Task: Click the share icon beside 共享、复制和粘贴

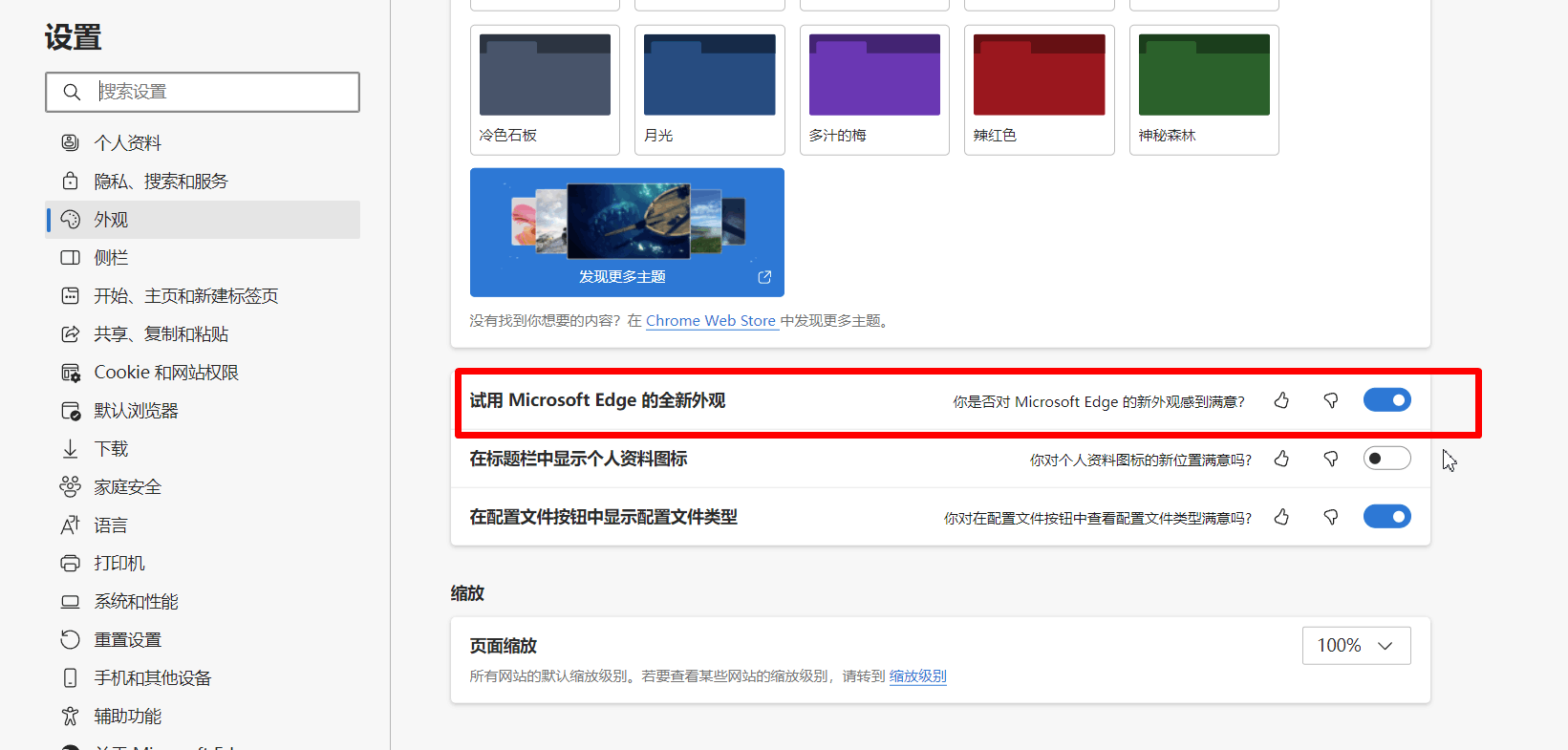Action: click(x=70, y=333)
